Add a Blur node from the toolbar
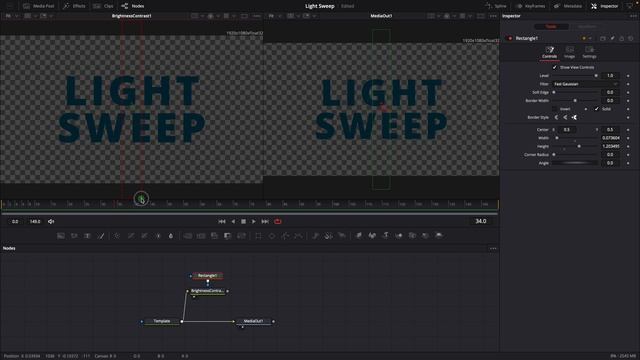The width and height of the screenshot is (640, 360). [171, 236]
